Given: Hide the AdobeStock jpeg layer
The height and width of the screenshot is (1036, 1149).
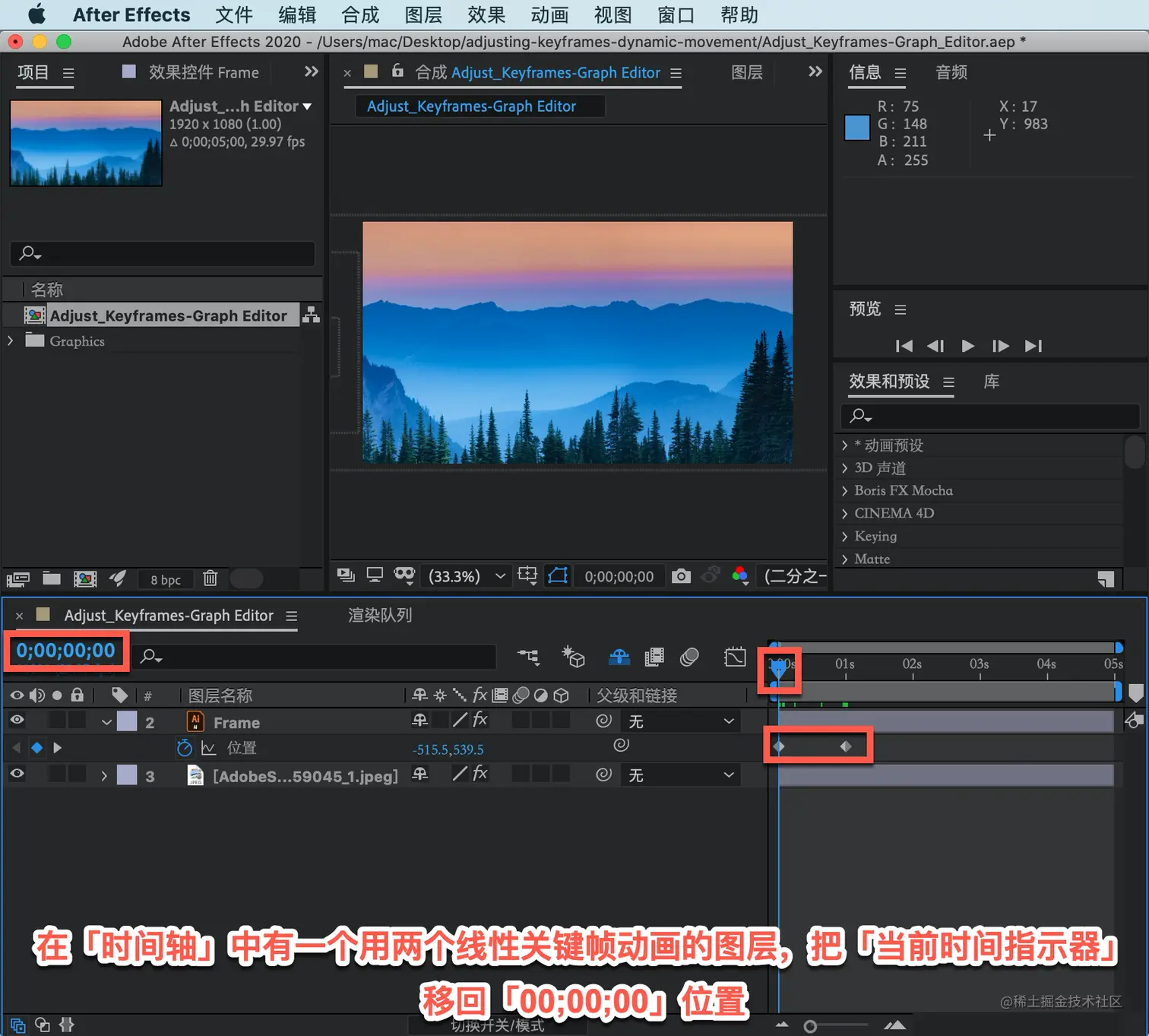Looking at the screenshot, I should pyautogui.click(x=17, y=774).
